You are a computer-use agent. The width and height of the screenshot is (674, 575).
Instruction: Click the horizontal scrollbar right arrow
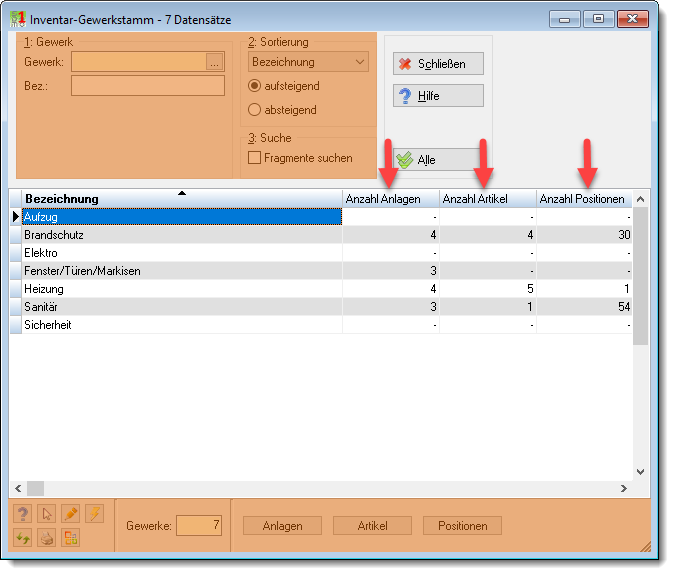click(x=624, y=489)
